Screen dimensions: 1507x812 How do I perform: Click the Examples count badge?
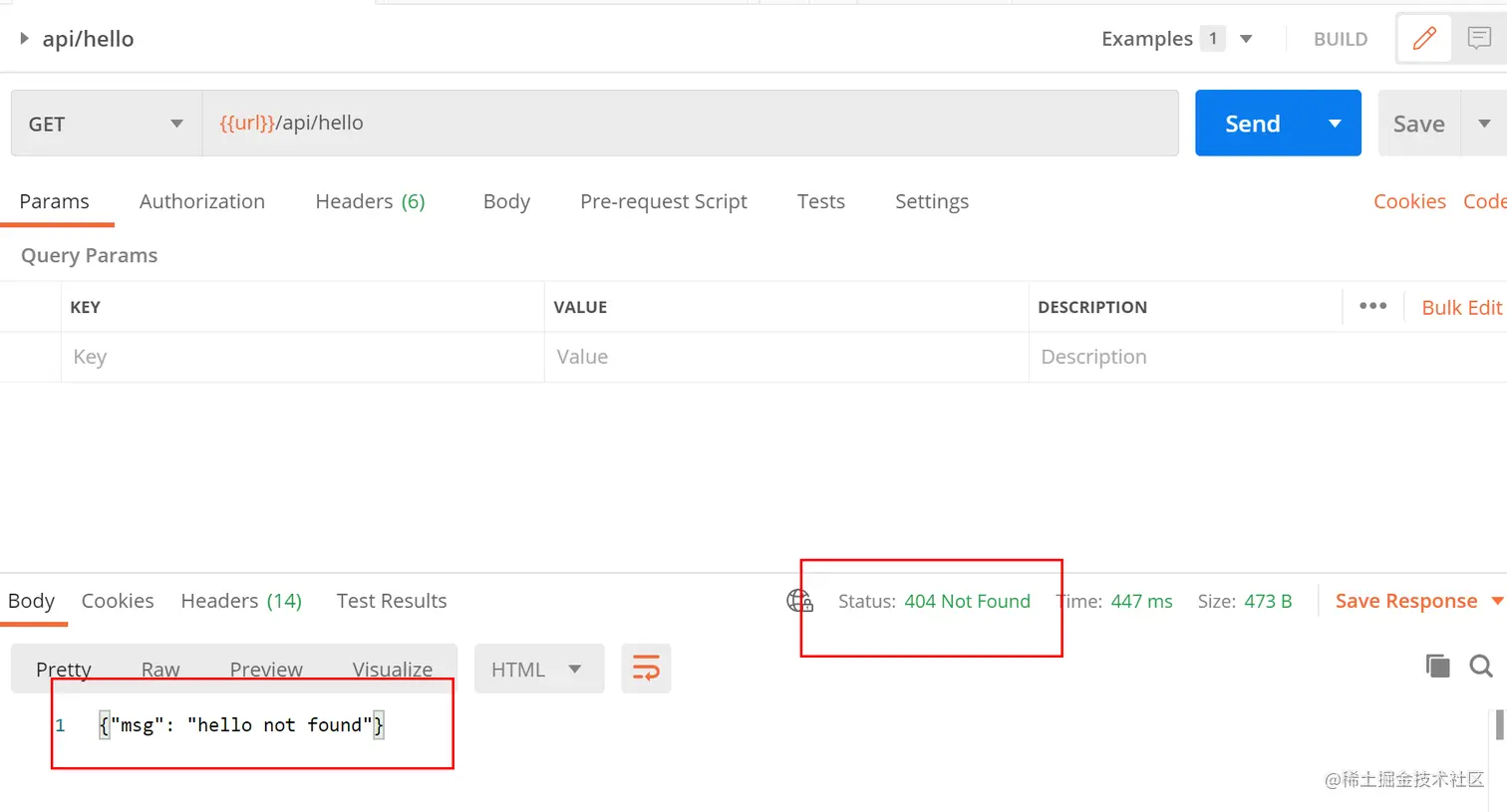point(1213,39)
